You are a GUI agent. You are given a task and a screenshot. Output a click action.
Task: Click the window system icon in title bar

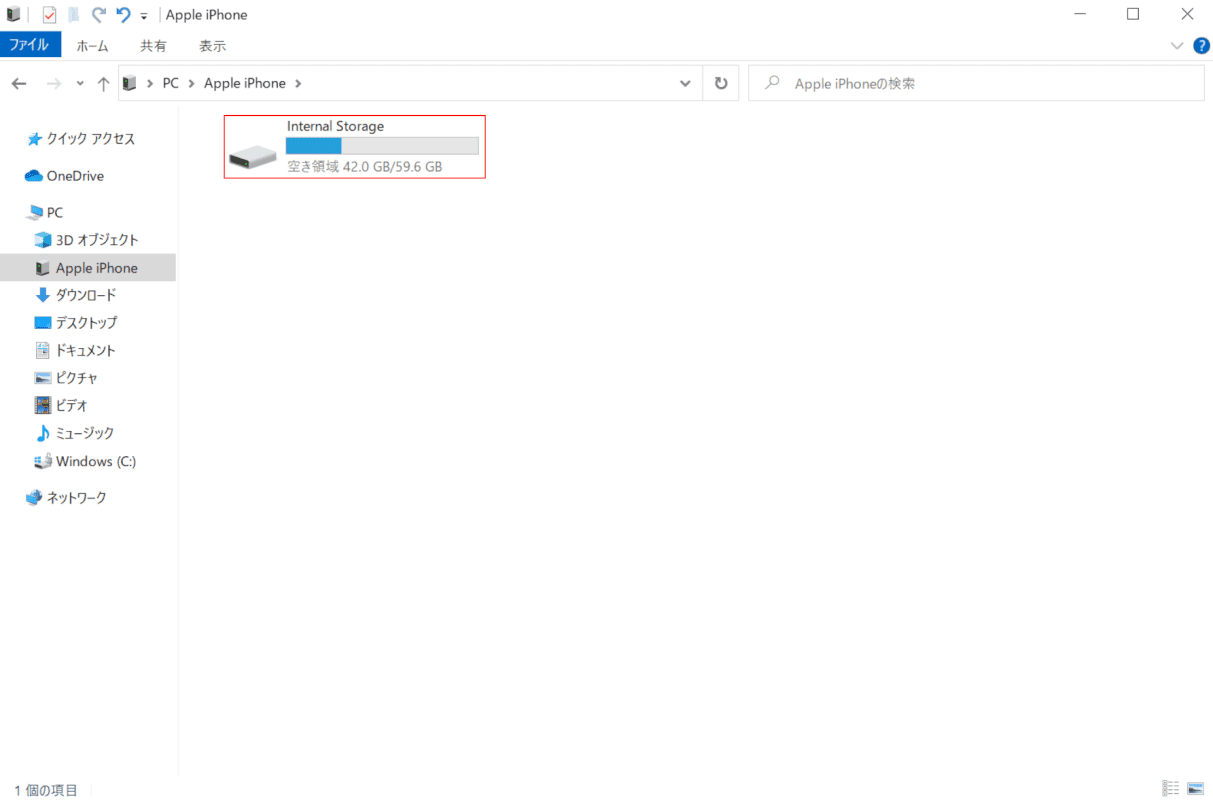pos(14,15)
